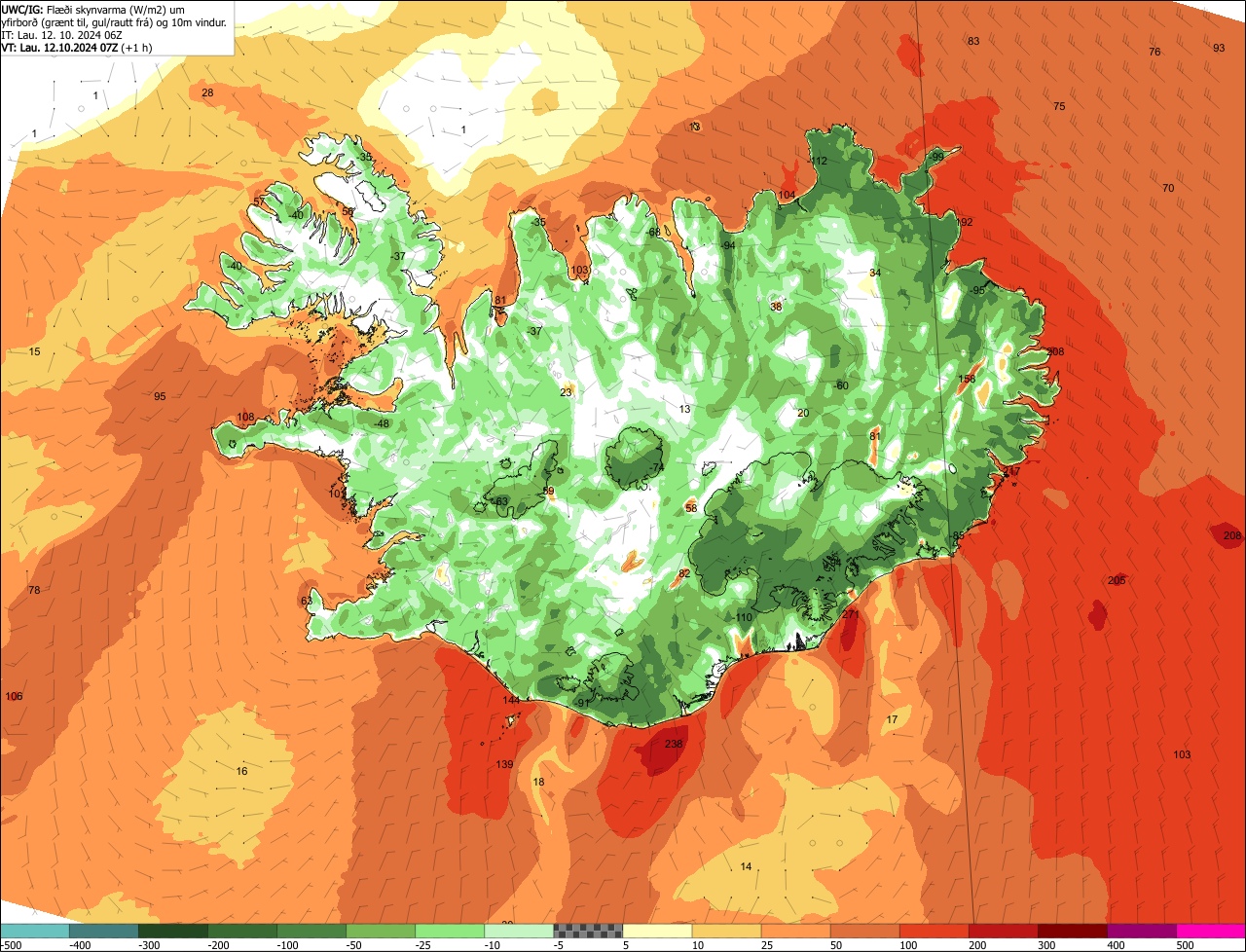Click the -500 legend scale label
This screenshot has width=1246, height=952.
click(x=11, y=945)
